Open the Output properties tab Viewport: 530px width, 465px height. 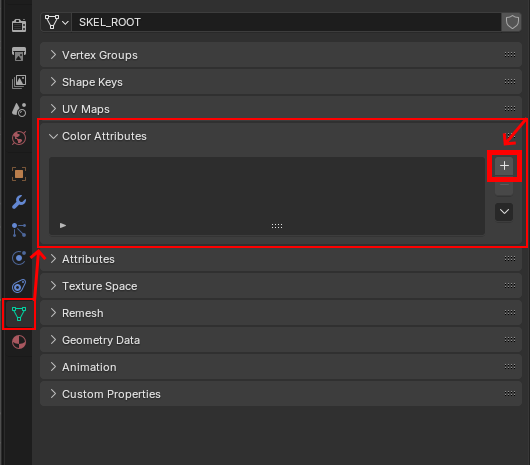(19, 54)
